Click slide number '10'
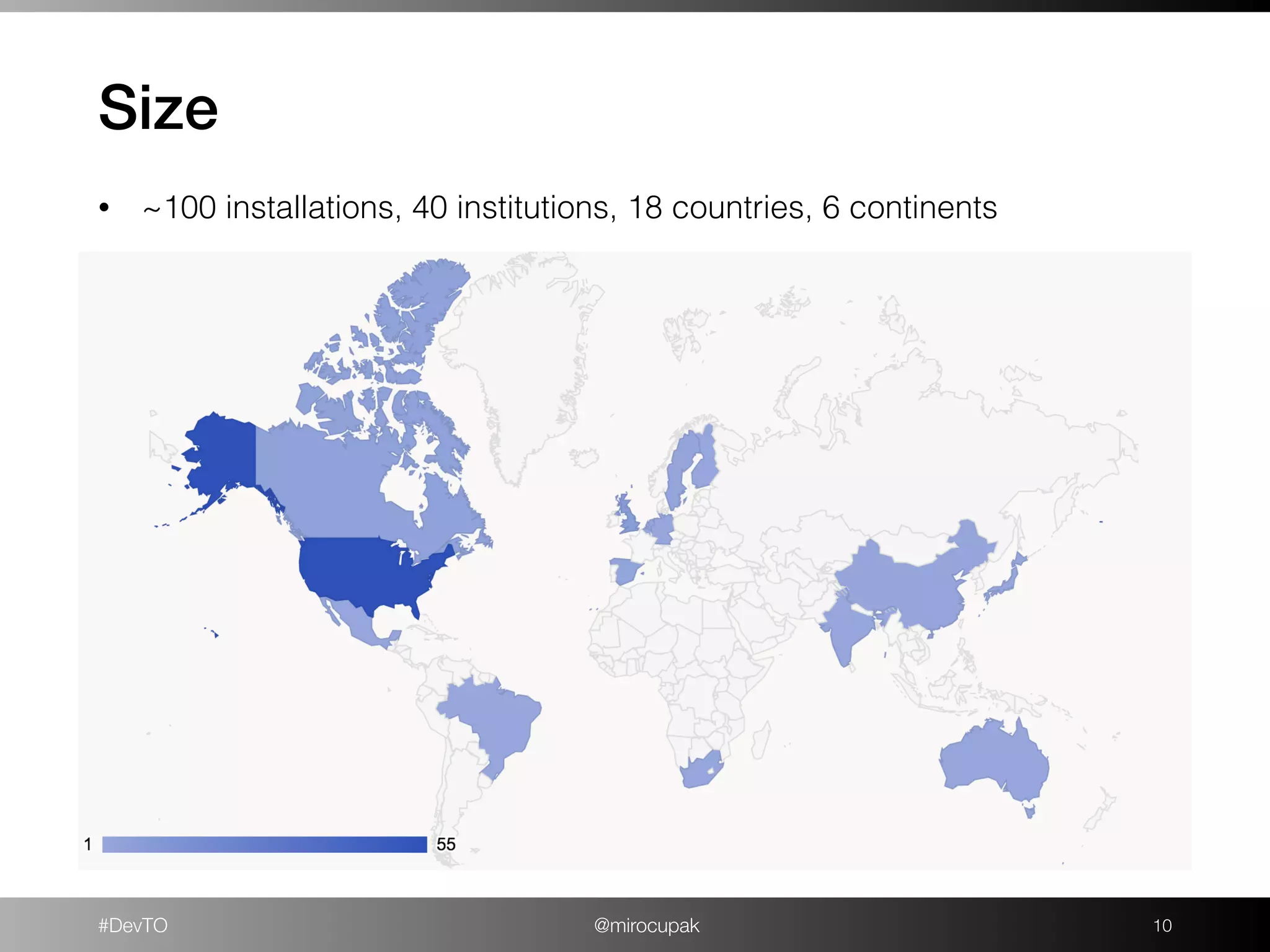 click(1162, 925)
